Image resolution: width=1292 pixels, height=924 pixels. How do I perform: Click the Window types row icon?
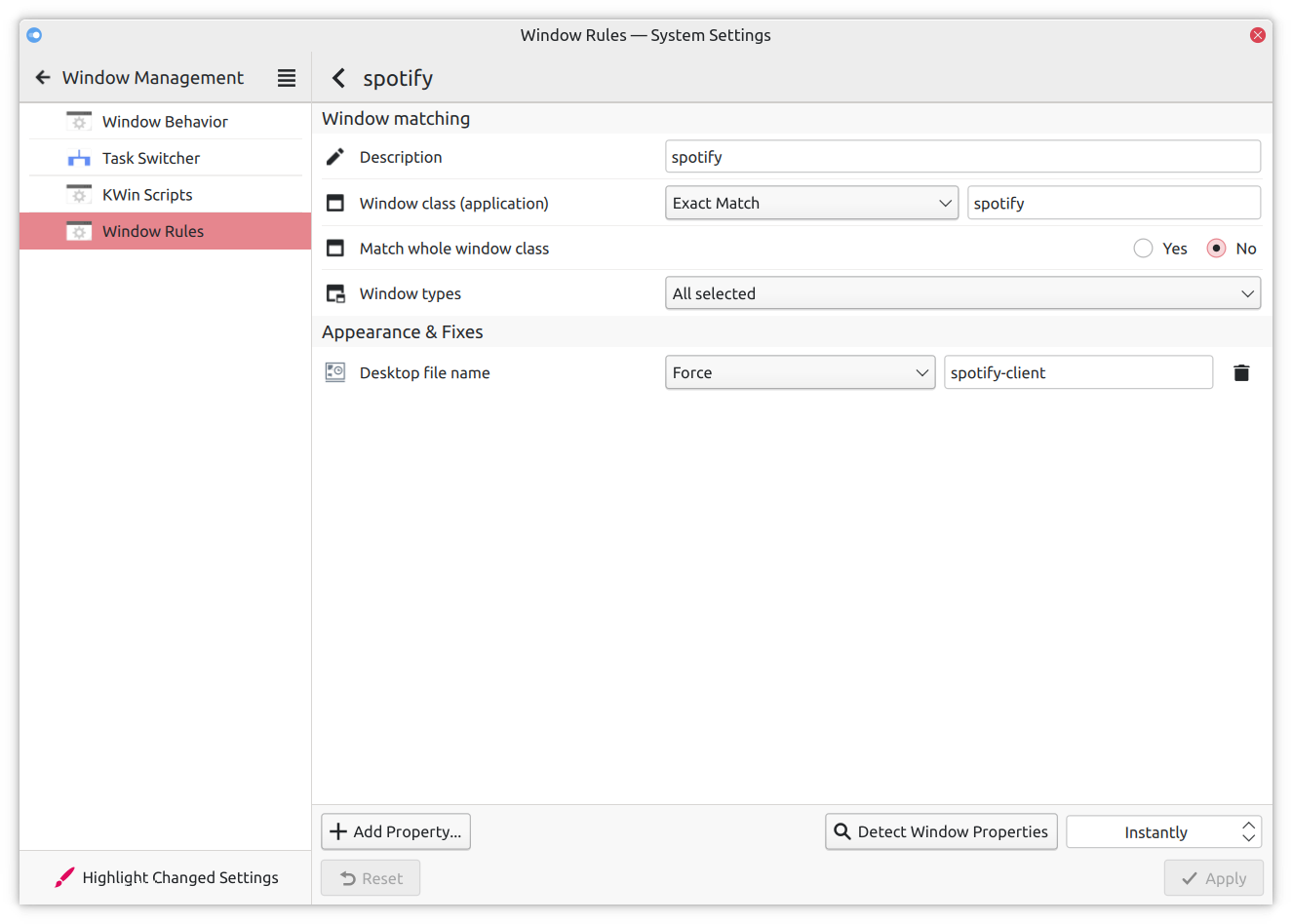tap(335, 293)
